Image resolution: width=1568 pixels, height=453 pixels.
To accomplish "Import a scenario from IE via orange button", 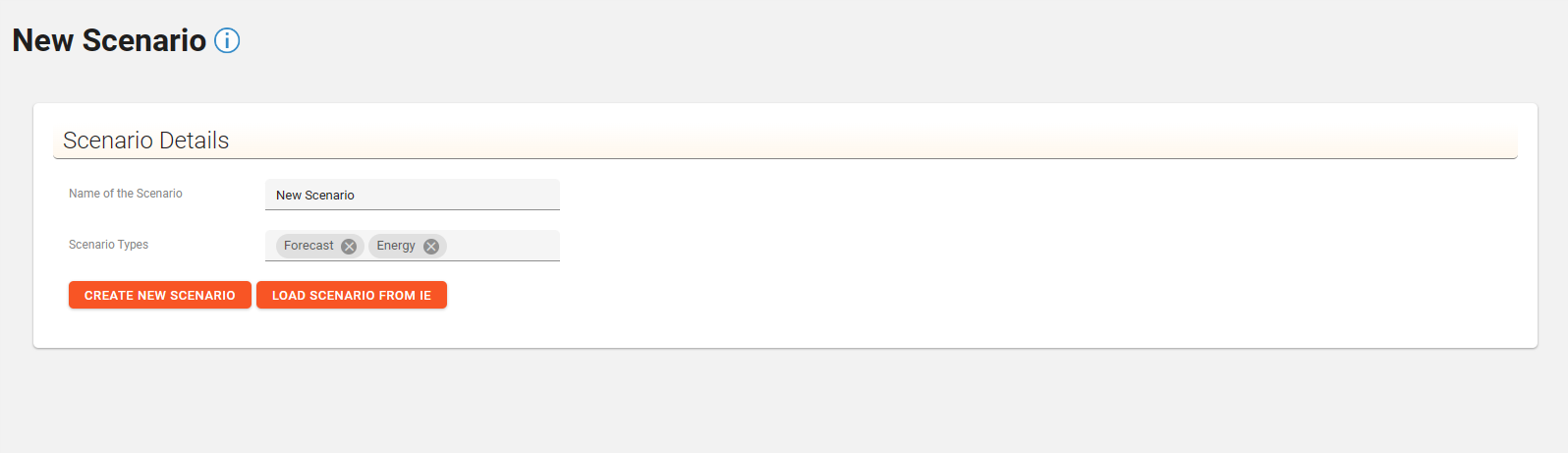I will coord(352,295).
